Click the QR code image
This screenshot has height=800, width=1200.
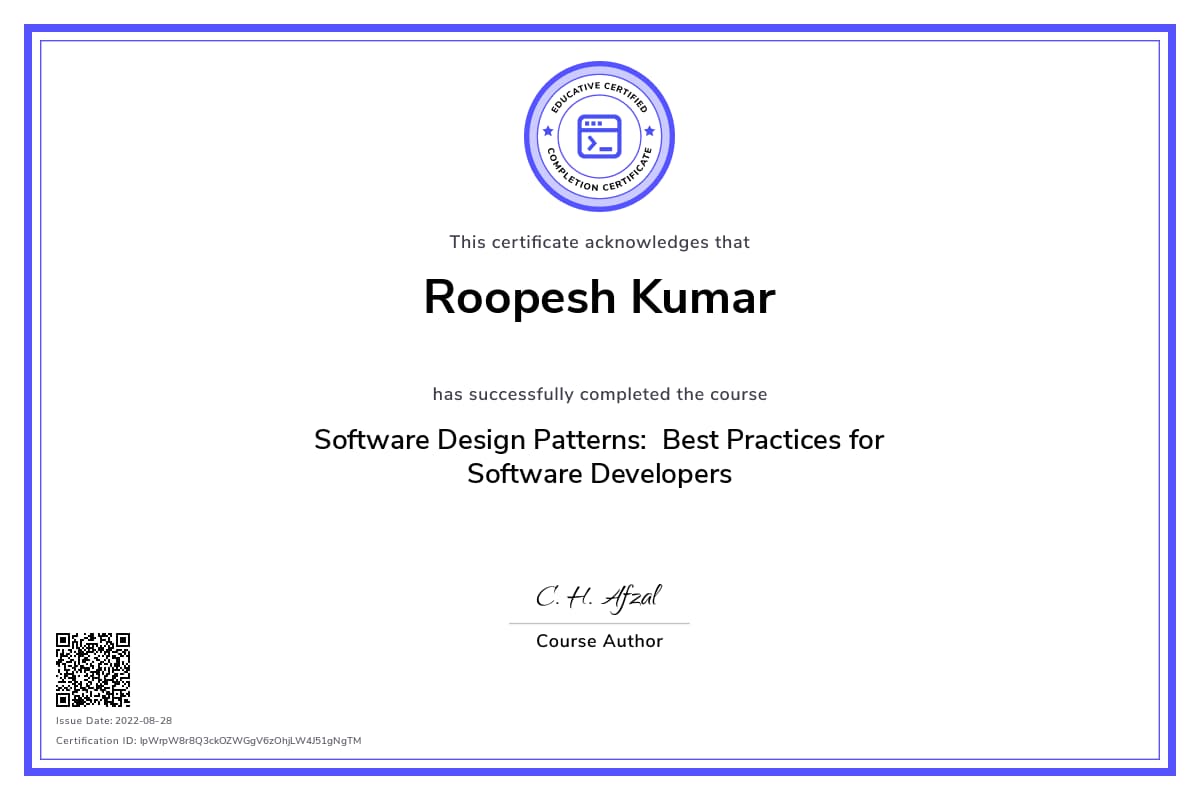(93, 669)
